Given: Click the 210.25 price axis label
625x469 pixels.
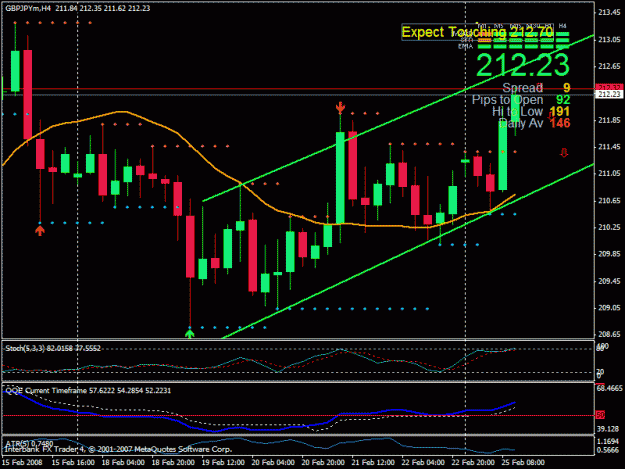Looking at the screenshot, I should tap(609, 227).
